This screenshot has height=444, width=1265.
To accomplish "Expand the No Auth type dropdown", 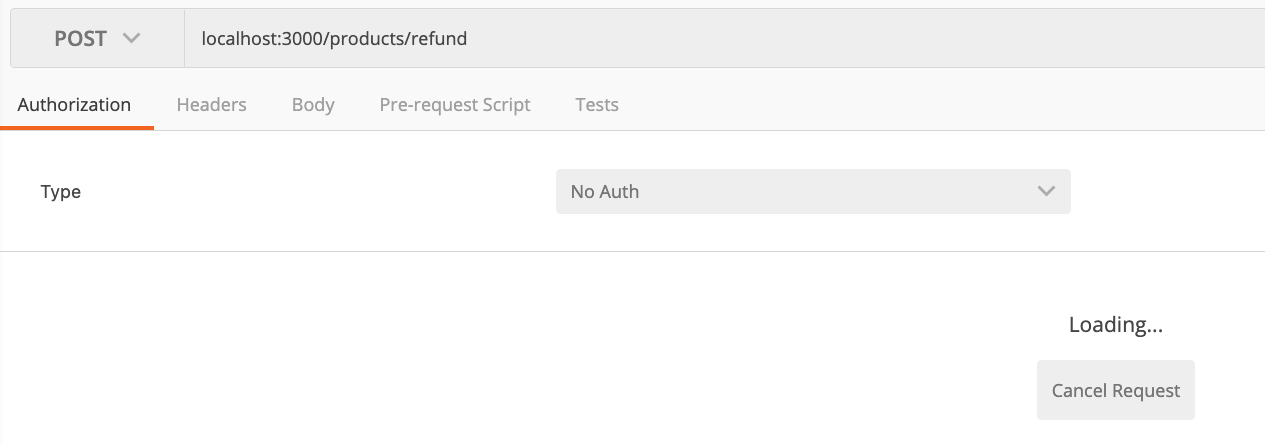I will [812, 191].
